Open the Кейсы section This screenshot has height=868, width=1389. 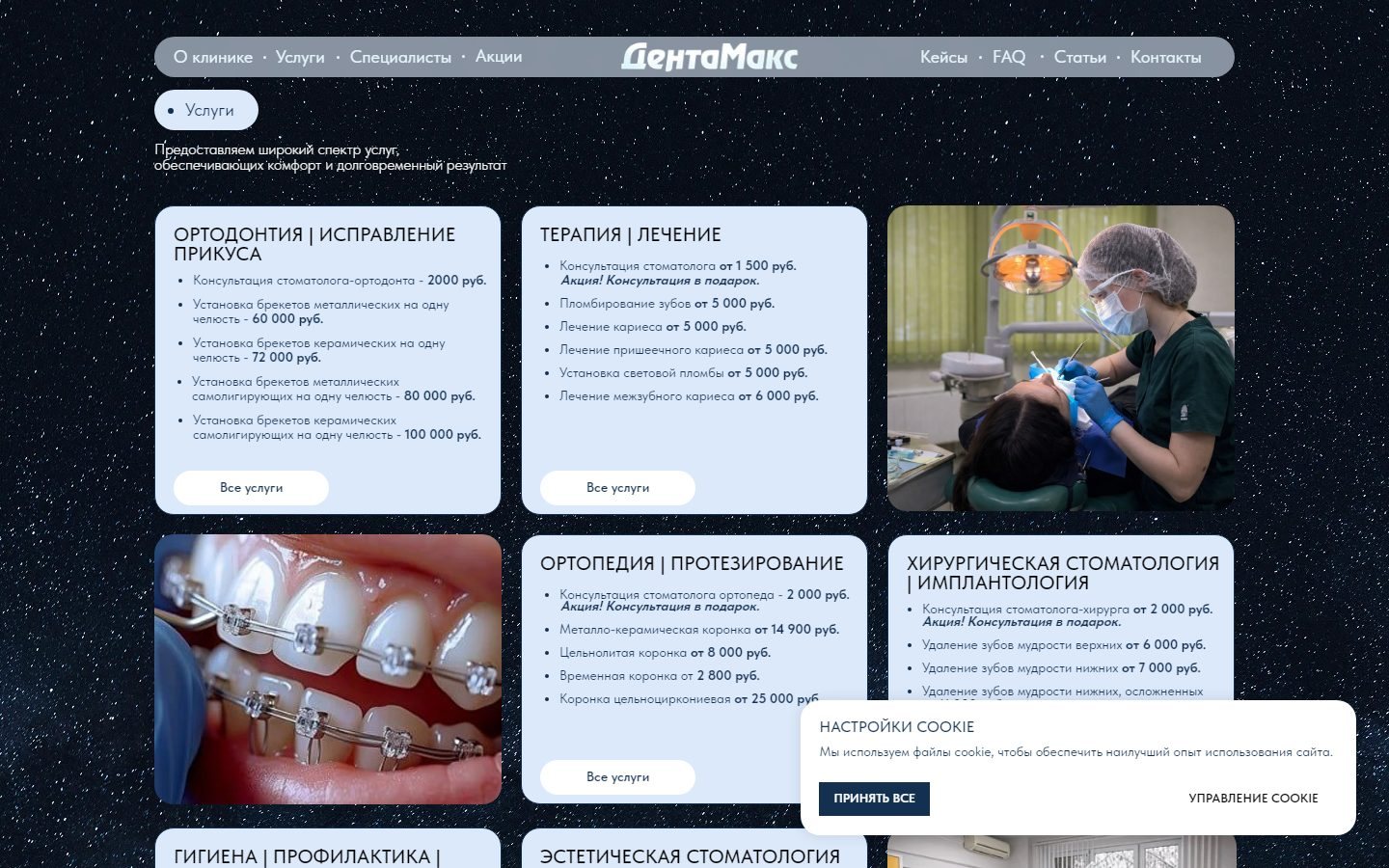coord(943,57)
